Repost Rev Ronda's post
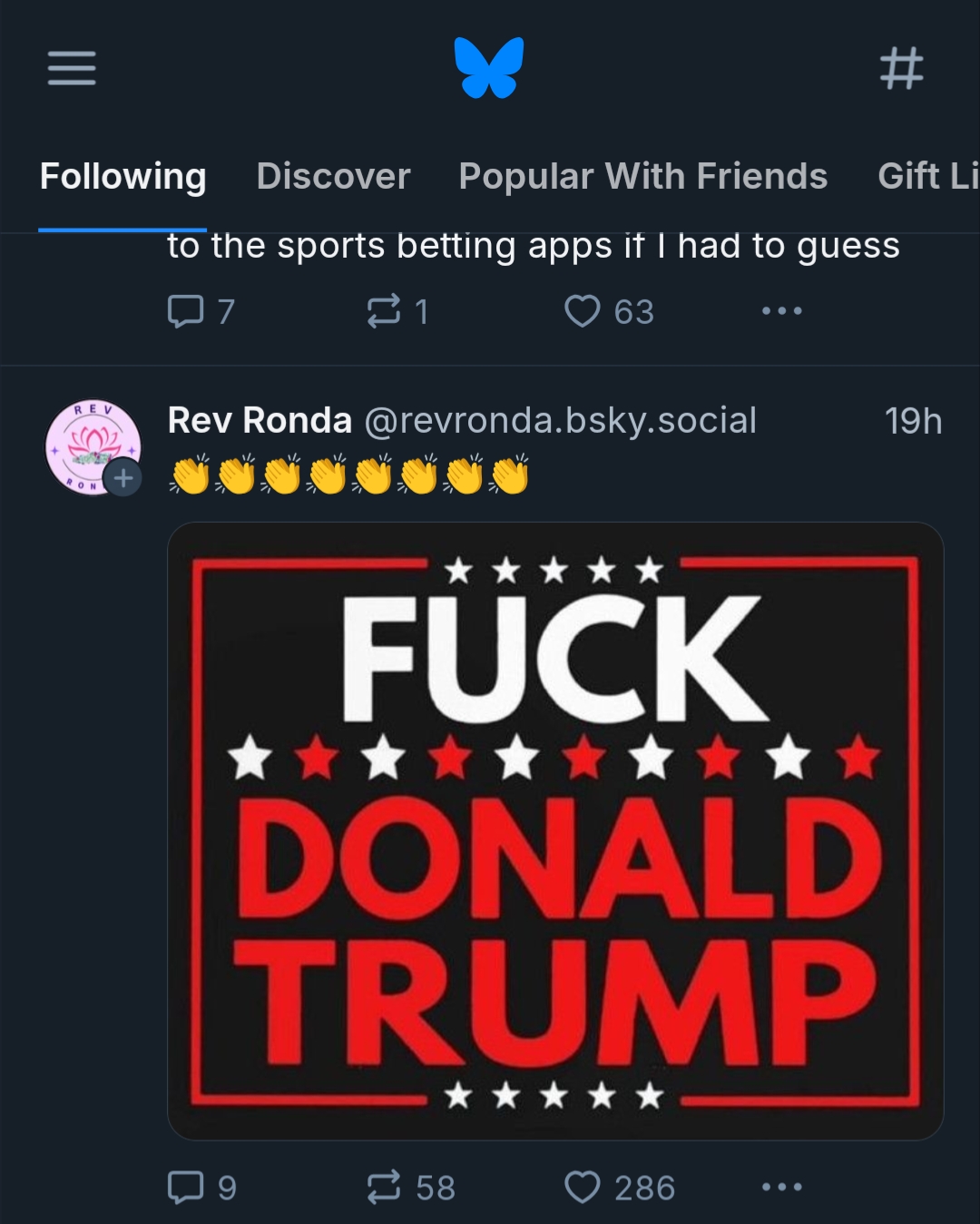Viewport: 980px width, 1224px height. [x=384, y=1187]
